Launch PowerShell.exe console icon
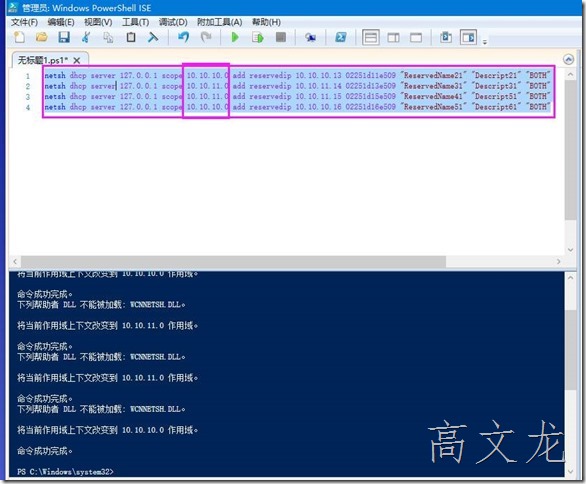This screenshot has width=586, height=484. pyautogui.click(x=340, y=37)
